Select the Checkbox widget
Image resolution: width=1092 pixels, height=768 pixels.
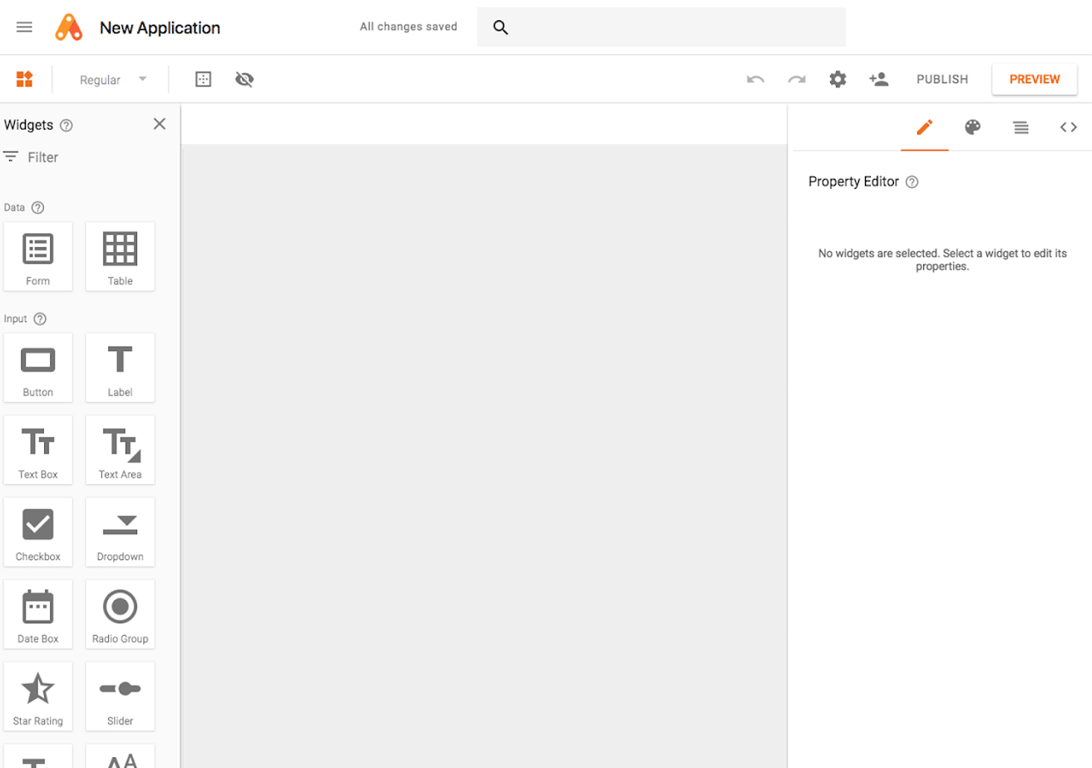pyautogui.click(x=38, y=532)
